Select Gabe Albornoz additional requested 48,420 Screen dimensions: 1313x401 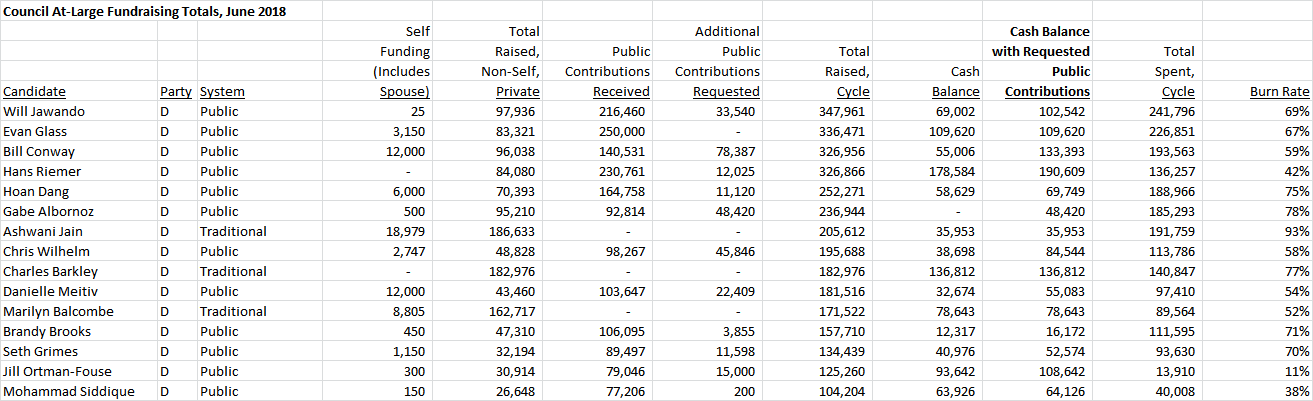708,211
